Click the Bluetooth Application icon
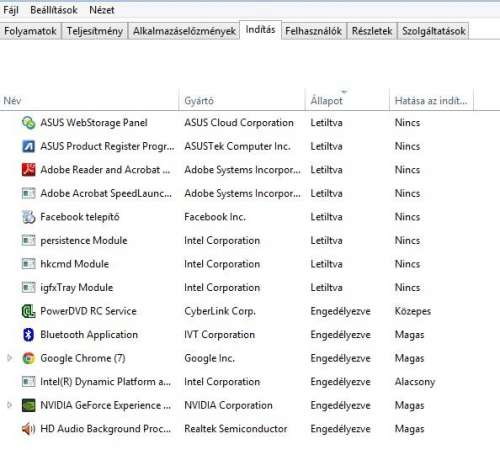 pyautogui.click(x=28, y=335)
